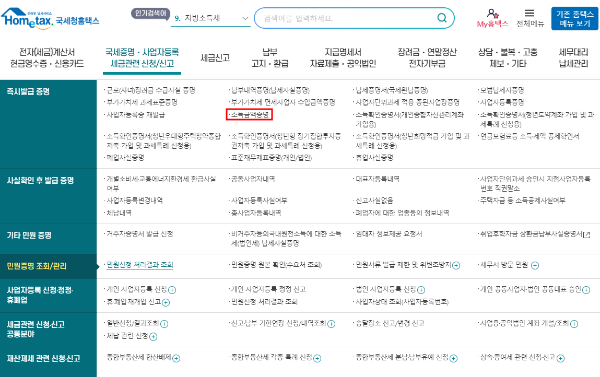The image size is (600, 377).
Task: Expand 종합부동산세 합산배제 plus icon
Action: [x=176, y=358]
